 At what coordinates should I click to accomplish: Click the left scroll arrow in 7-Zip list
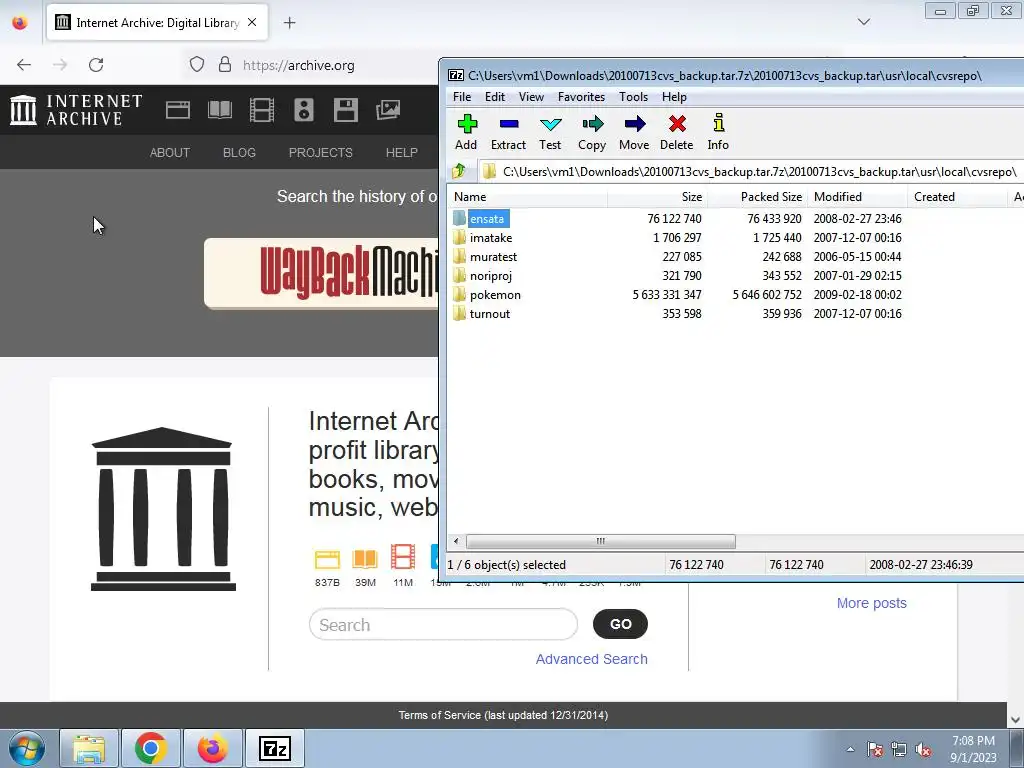click(456, 541)
